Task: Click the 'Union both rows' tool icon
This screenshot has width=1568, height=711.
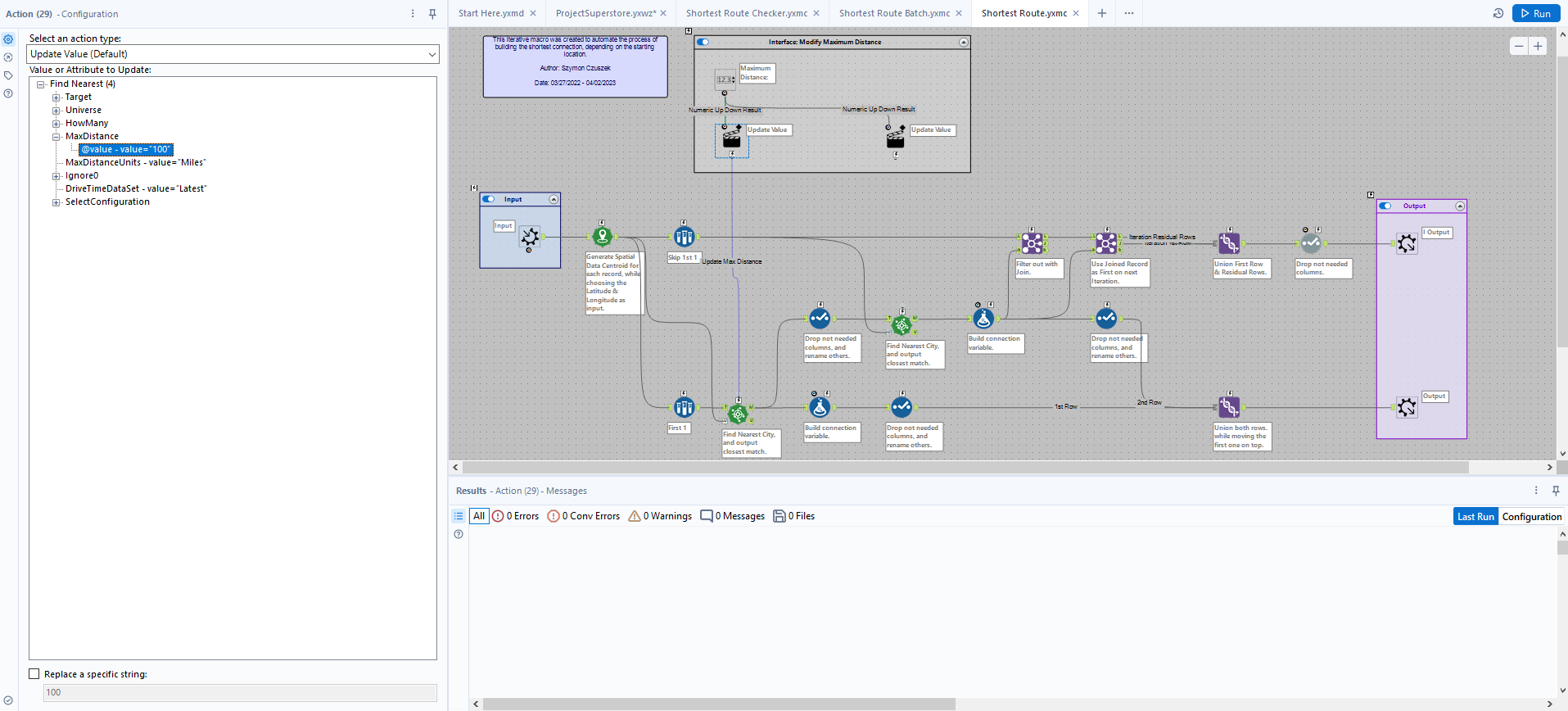Action: tap(1229, 407)
